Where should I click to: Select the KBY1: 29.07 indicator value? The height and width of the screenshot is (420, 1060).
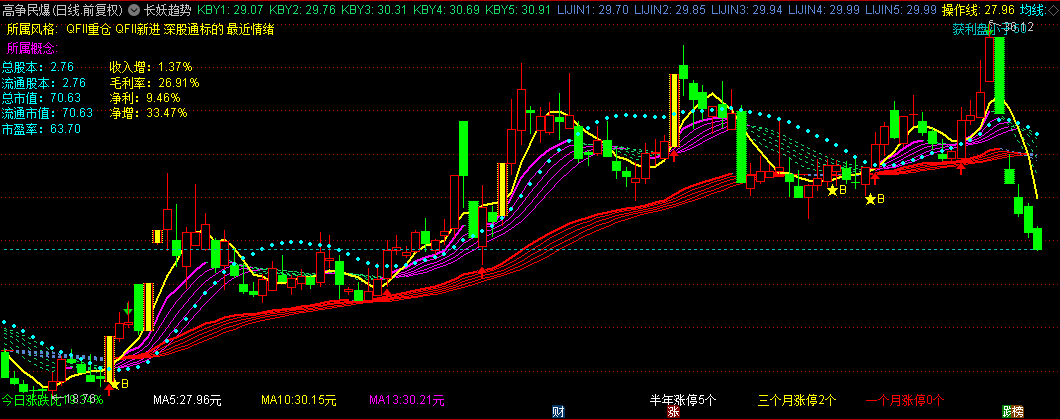click(230, 11)
